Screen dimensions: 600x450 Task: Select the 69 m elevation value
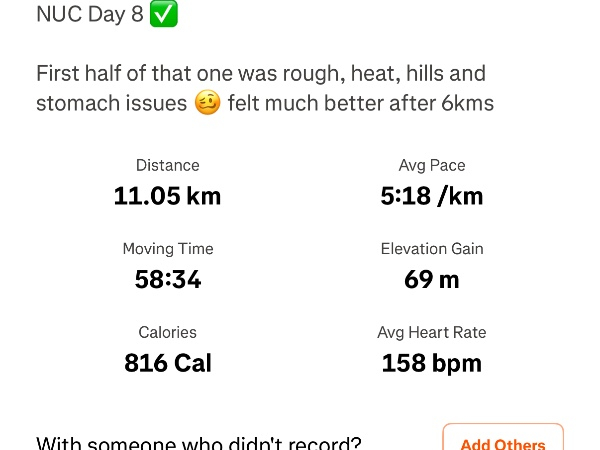point(432,279)
